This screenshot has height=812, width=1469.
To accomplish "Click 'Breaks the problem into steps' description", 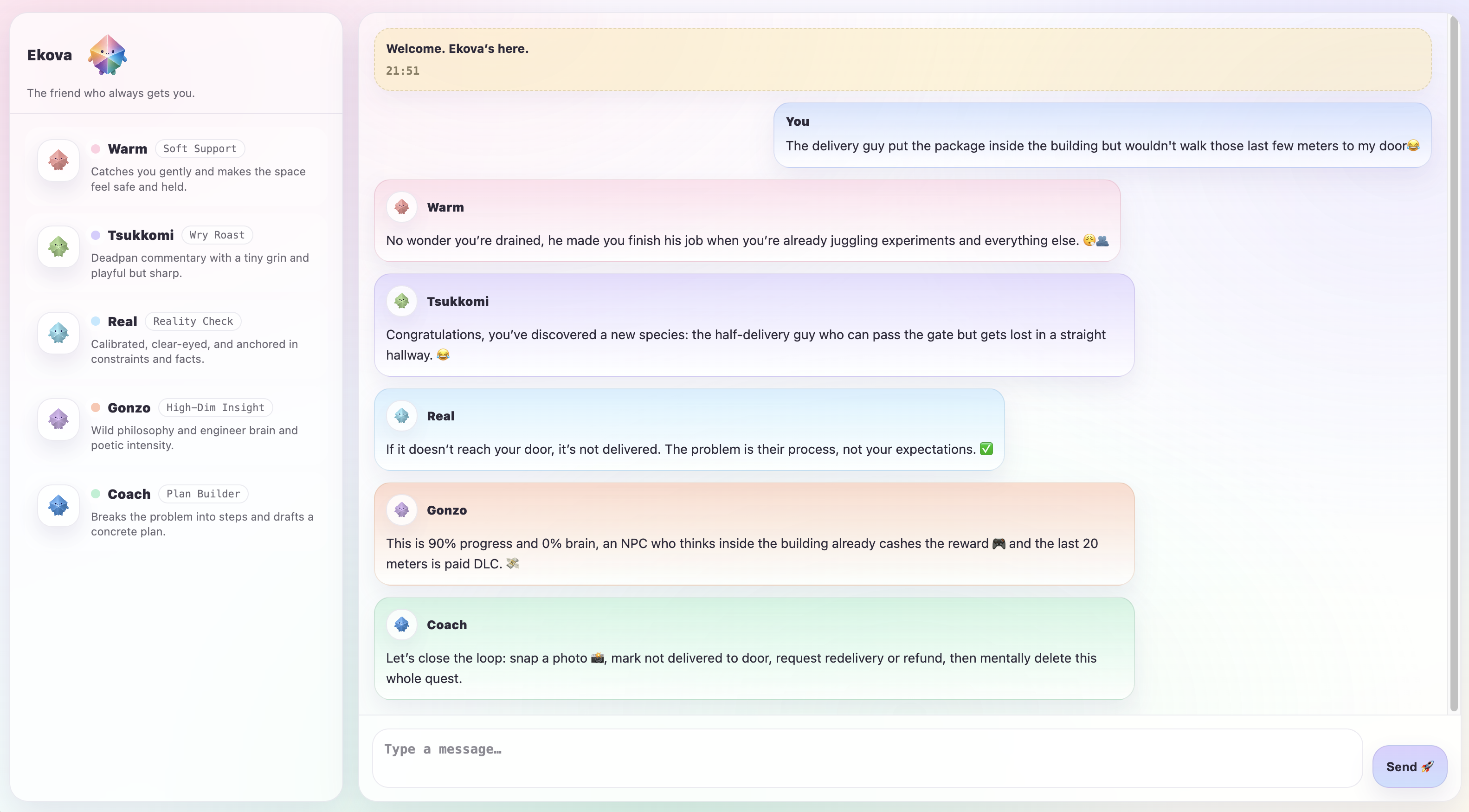I will click(x=202, y=523).
